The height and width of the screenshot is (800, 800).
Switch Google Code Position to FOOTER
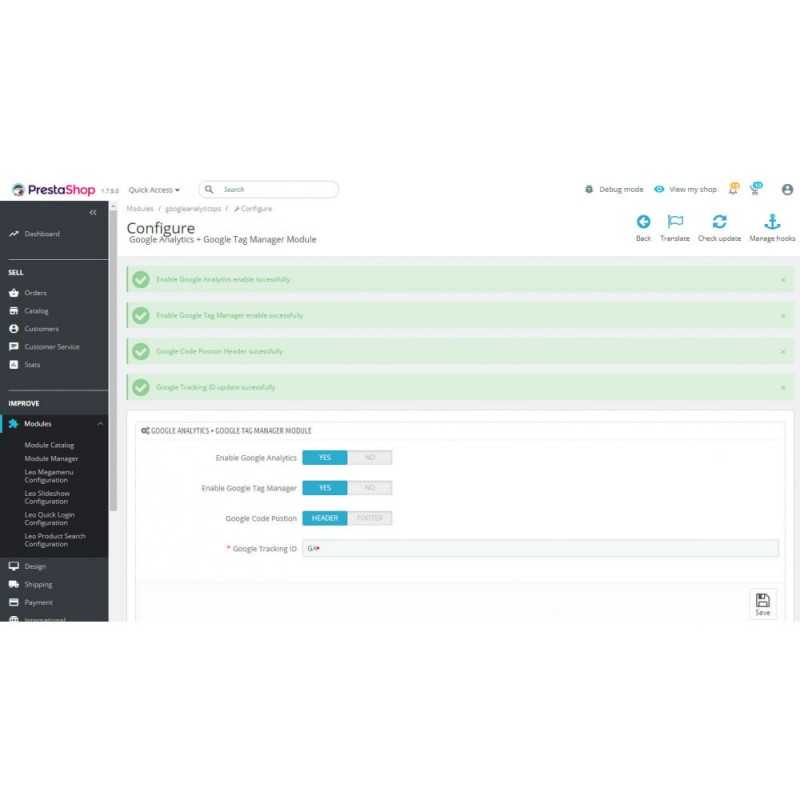coord(369,518)
